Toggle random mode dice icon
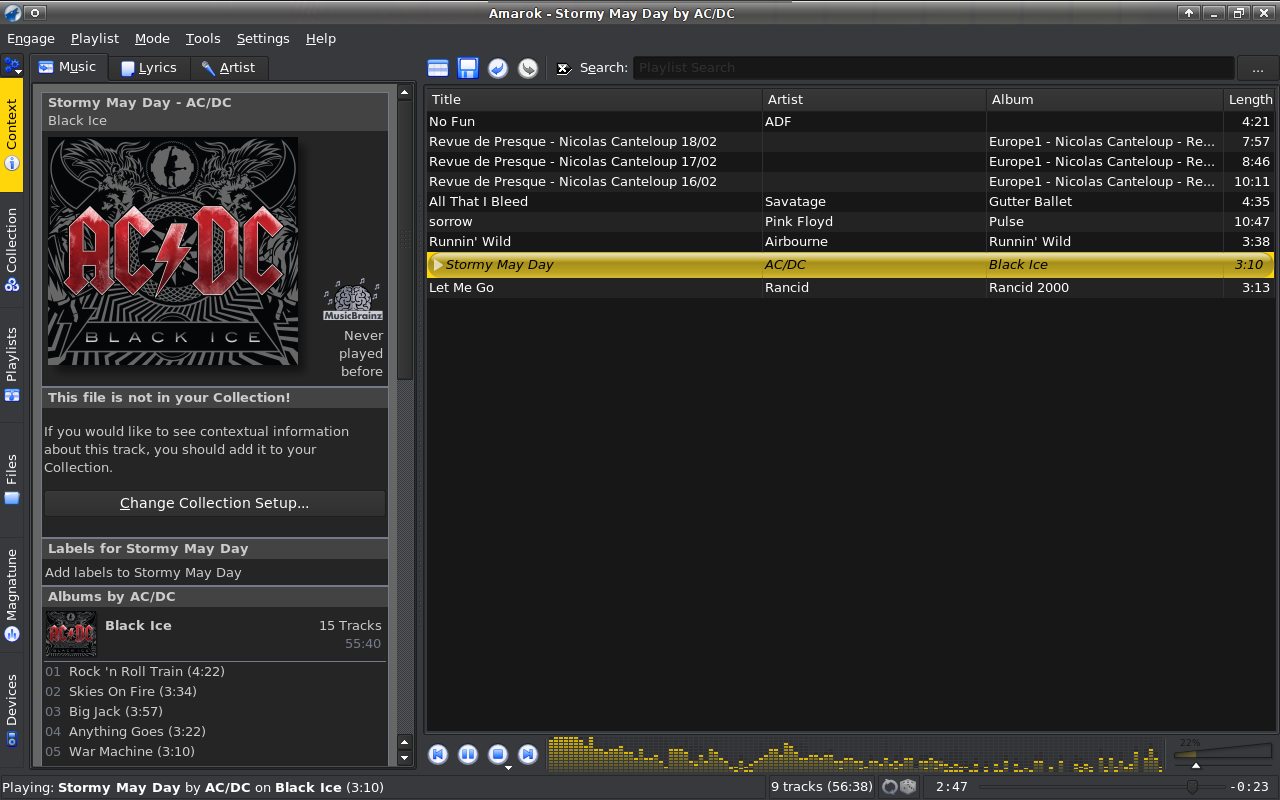The width and height of the screenshot is (1280, 800). point(907,787)
